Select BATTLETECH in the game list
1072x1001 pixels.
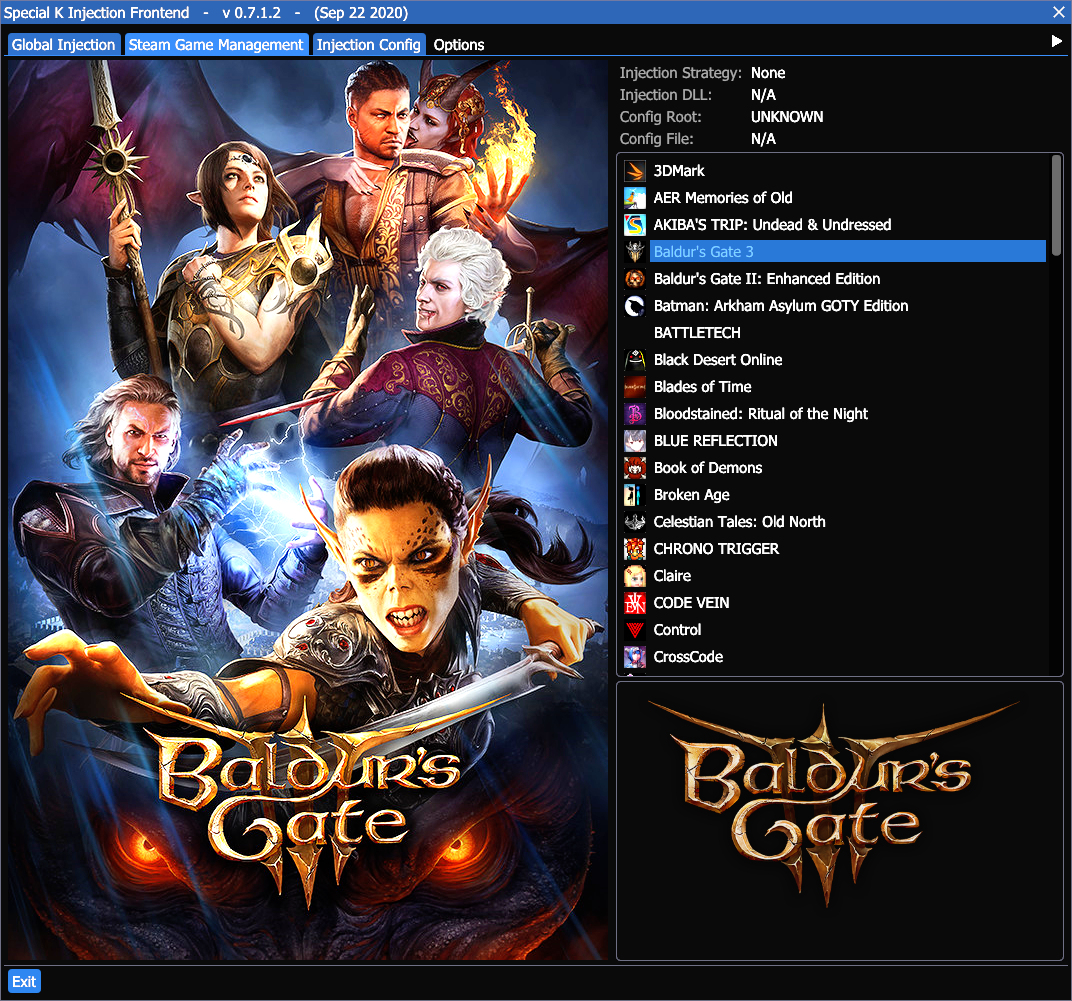point(697,333)
